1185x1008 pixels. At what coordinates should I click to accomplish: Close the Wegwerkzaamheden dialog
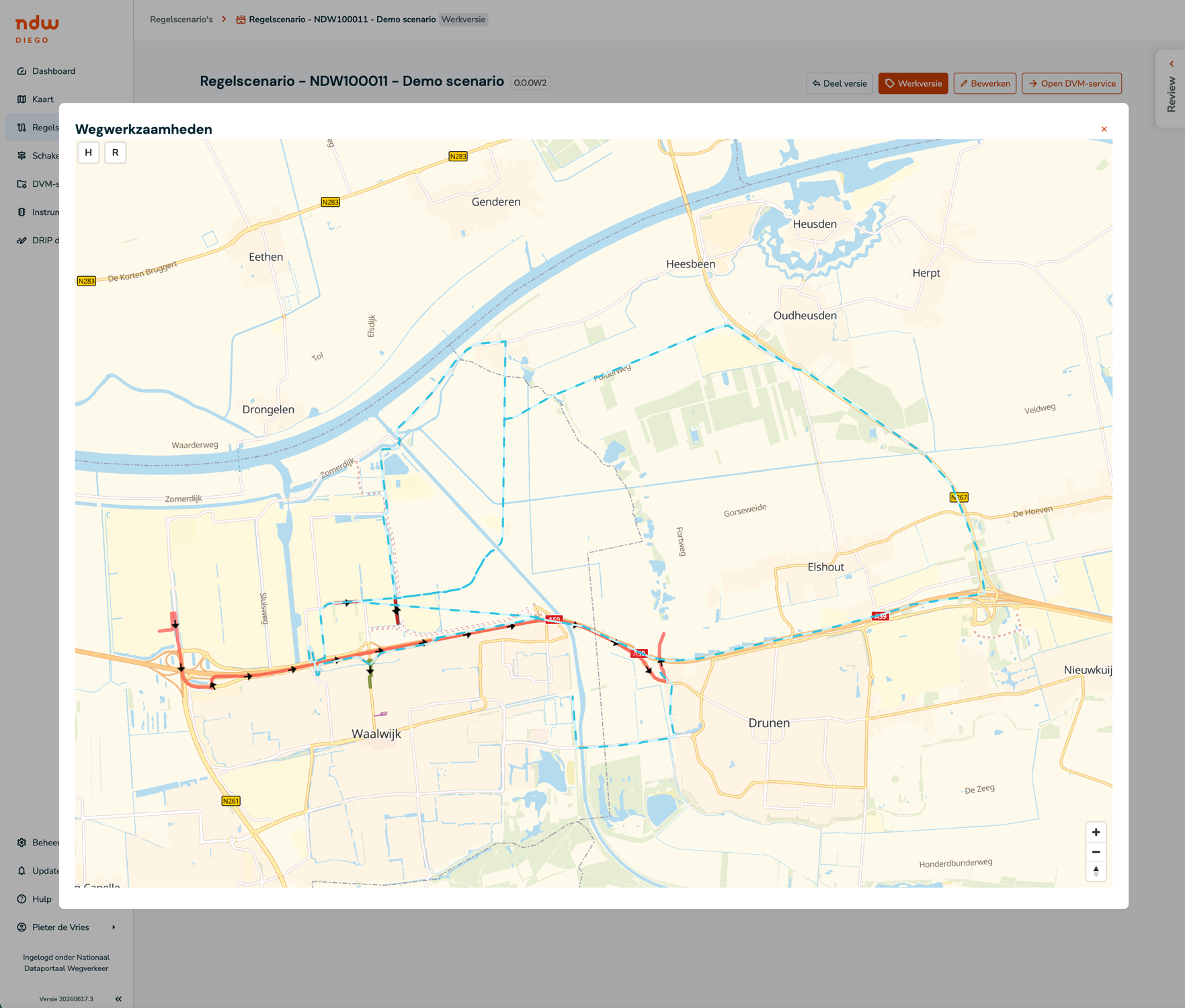[x=1104, y=129]
